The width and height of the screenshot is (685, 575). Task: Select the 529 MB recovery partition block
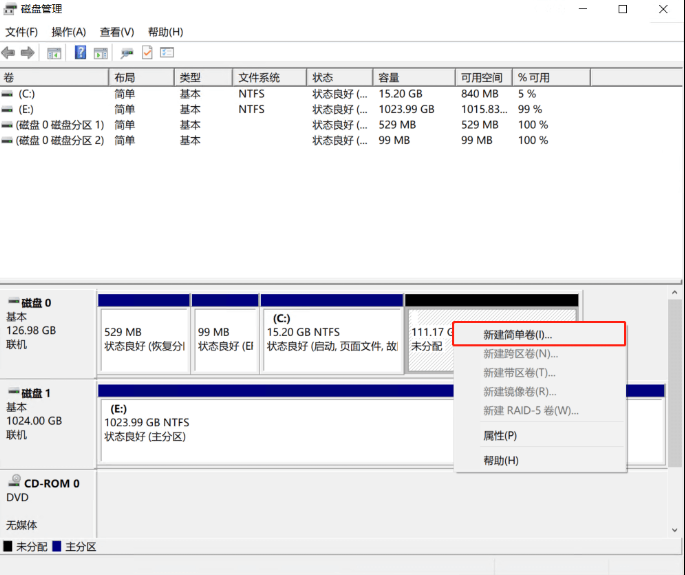143,339
